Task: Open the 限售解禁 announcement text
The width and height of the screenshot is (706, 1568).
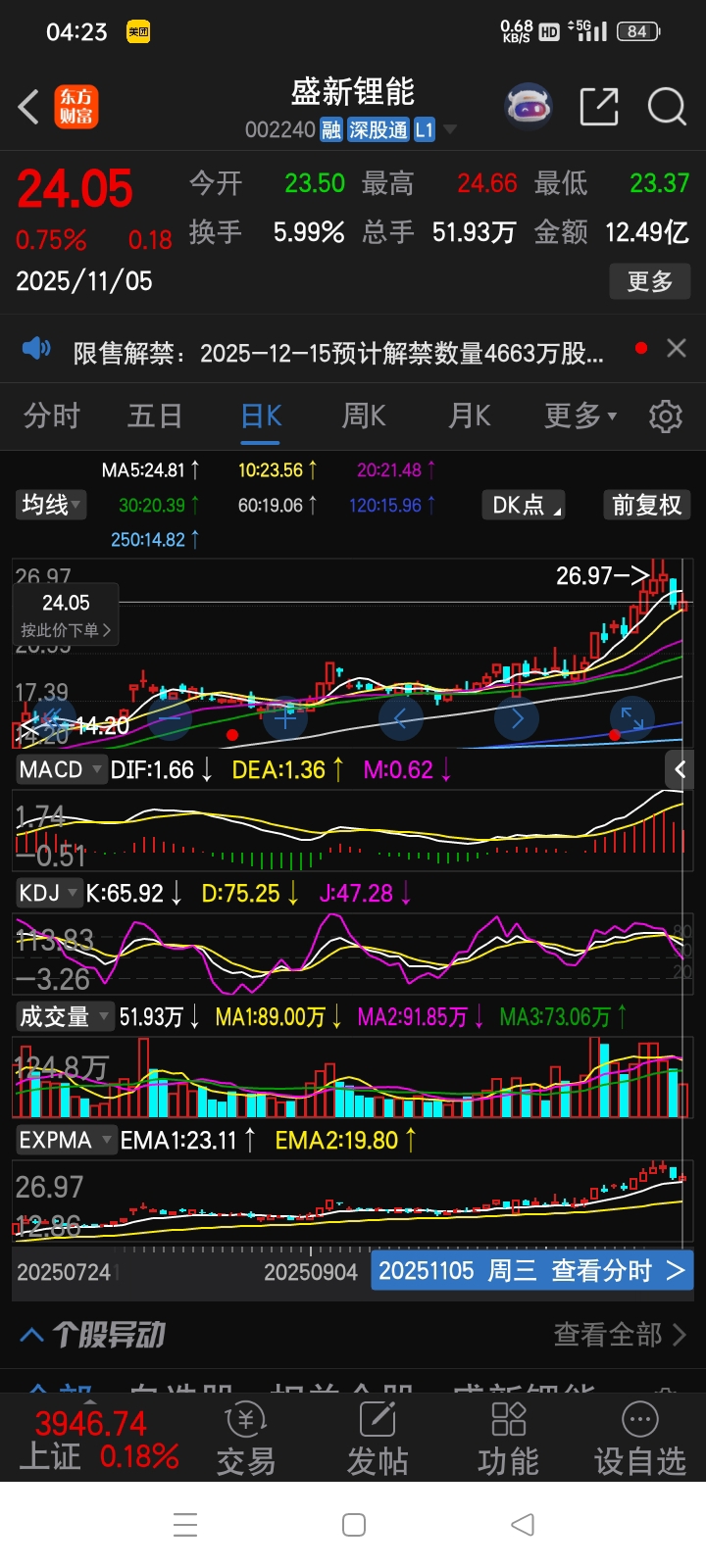Action: 338,353
